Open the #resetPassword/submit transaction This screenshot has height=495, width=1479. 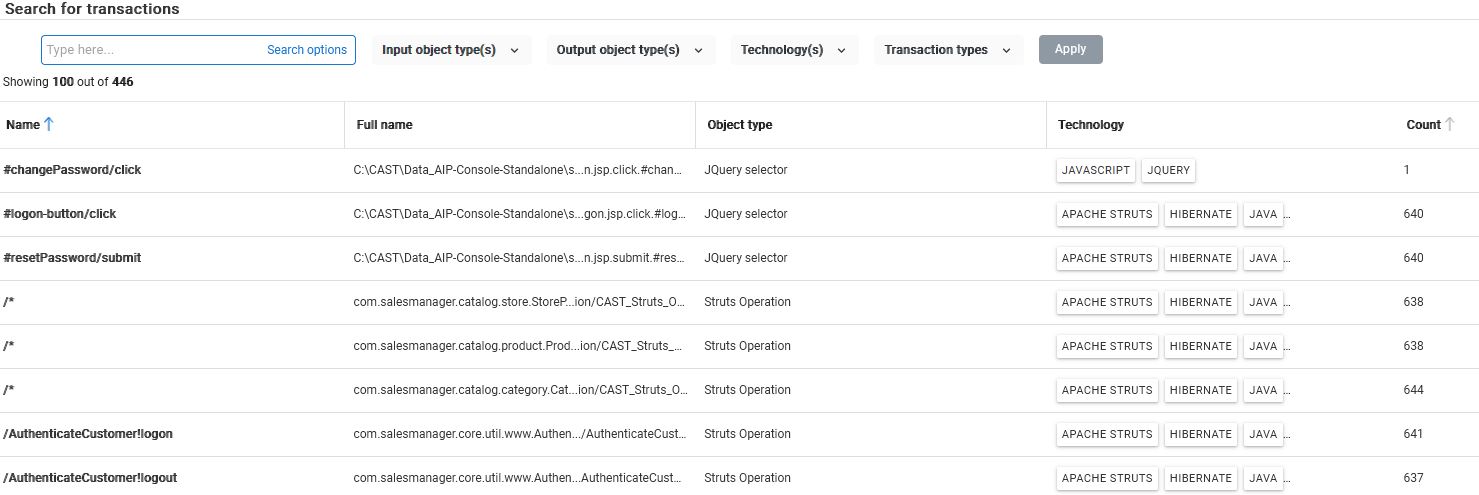[x=73, y=258]
